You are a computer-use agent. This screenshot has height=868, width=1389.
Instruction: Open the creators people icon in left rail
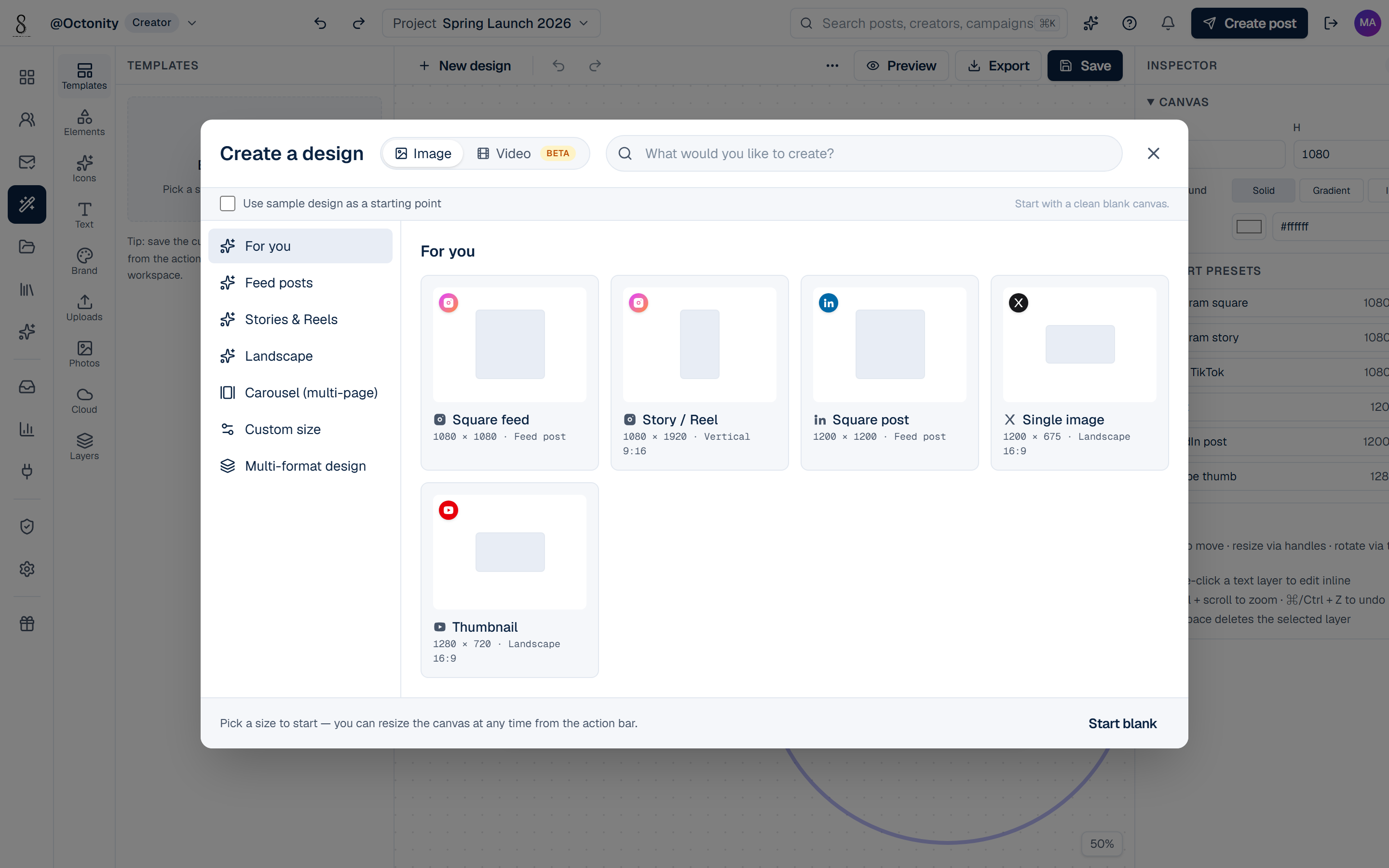[x=27, y=120]
